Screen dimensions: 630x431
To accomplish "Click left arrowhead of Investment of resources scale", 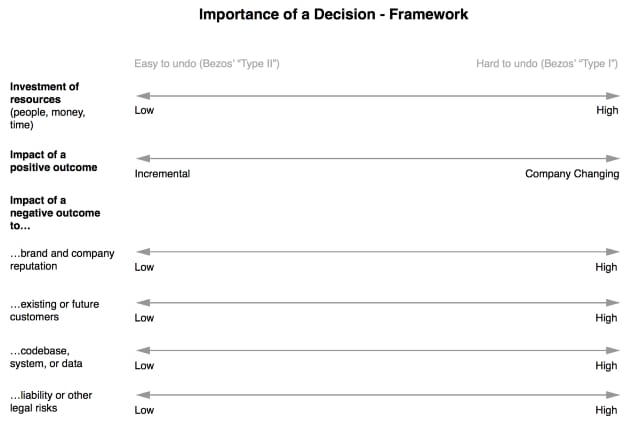I will click(143, 96).
